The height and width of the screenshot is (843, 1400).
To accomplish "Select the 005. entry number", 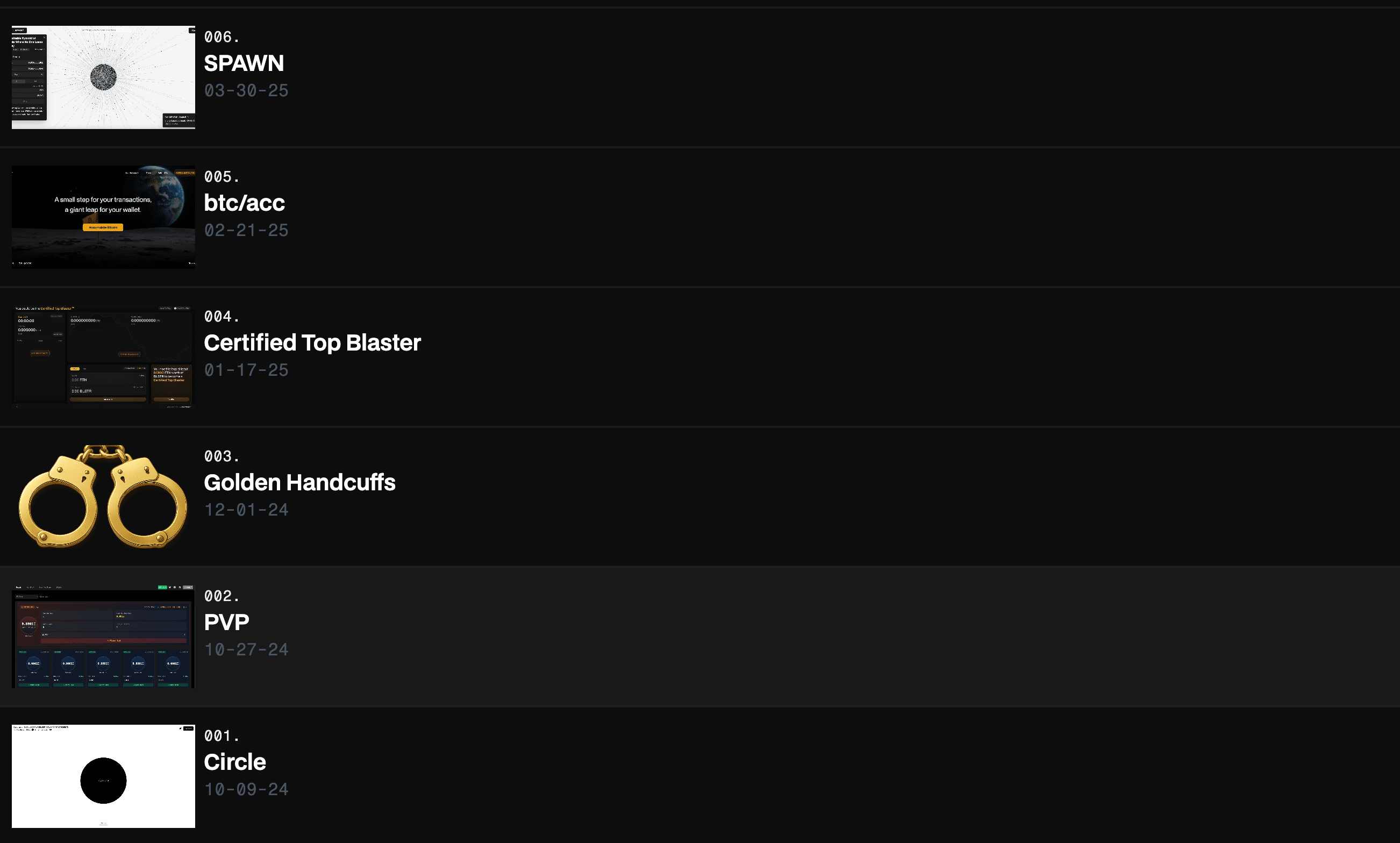I will [x=222, y=177].
